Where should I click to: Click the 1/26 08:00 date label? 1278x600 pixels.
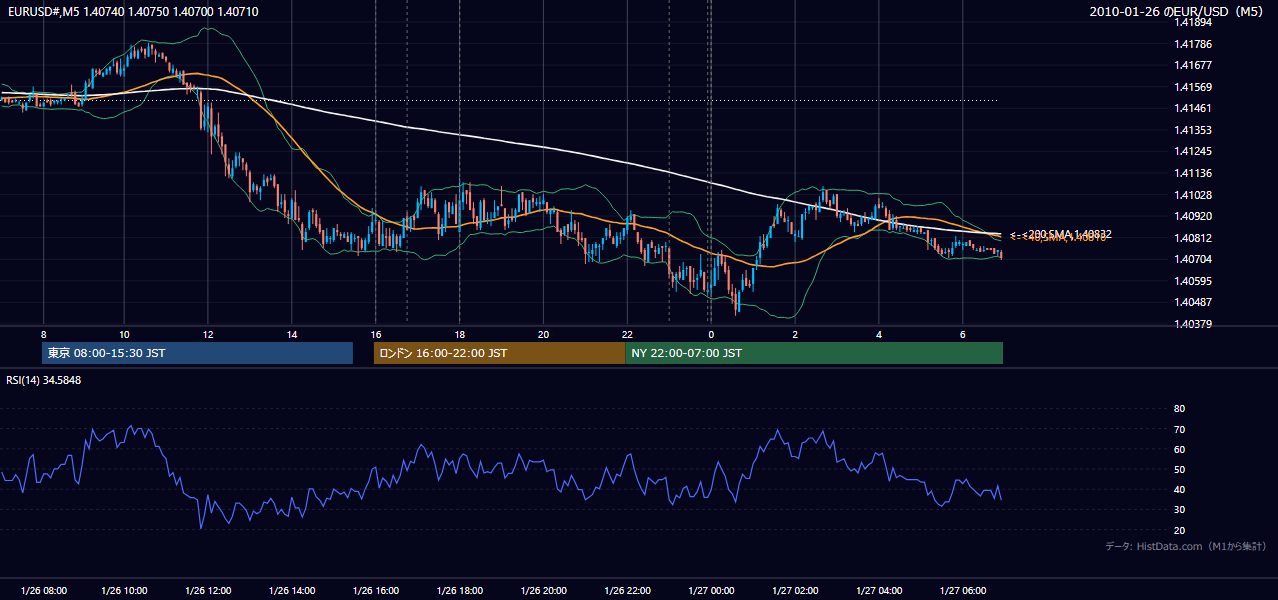click(42, 590)
